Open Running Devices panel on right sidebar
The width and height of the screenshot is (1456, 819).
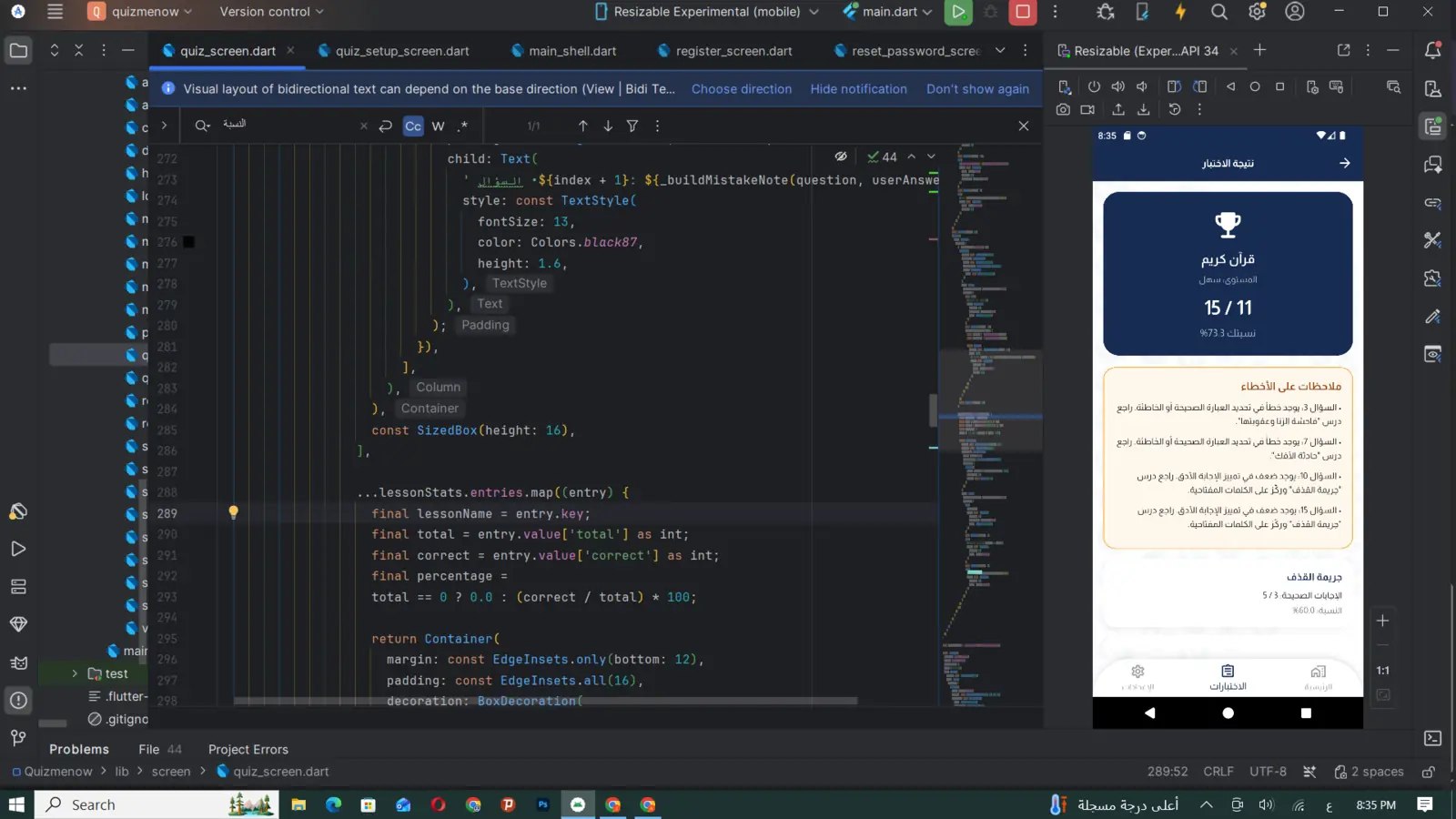point(1432,126)
